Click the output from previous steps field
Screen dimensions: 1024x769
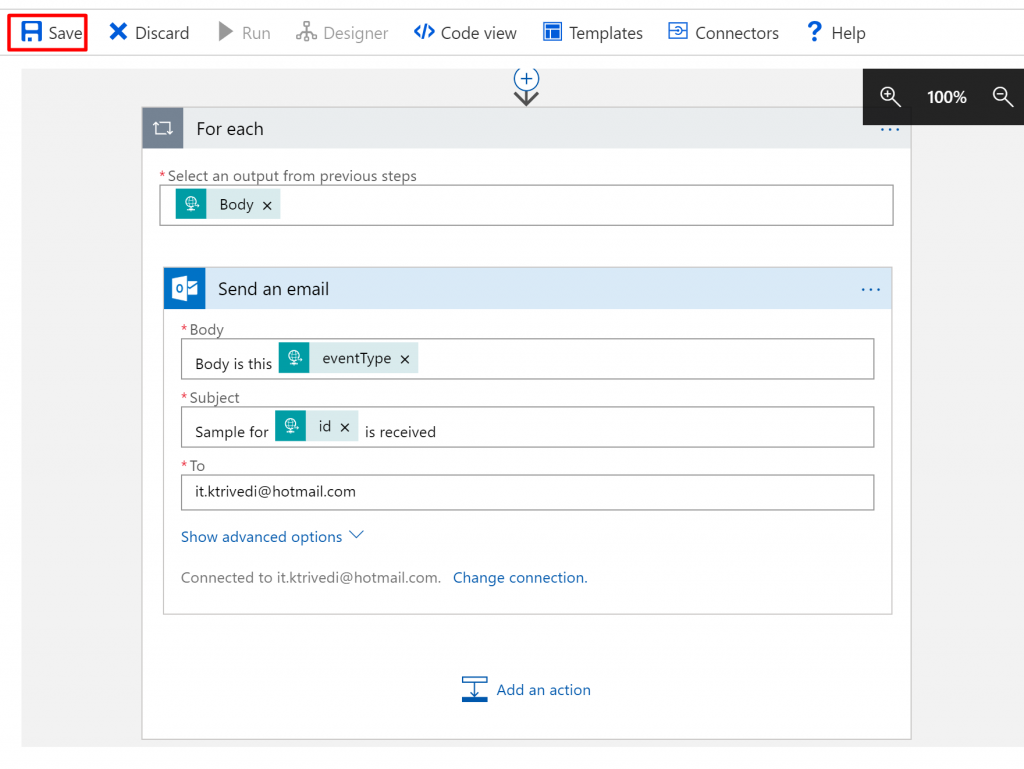tap(526, 205)
